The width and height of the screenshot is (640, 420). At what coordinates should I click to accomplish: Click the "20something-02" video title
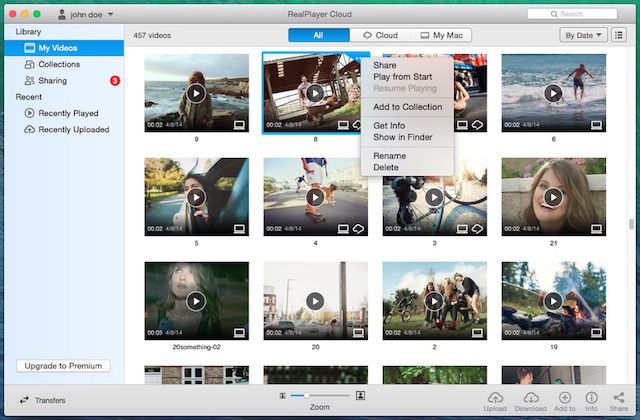[x=196, y=347]
